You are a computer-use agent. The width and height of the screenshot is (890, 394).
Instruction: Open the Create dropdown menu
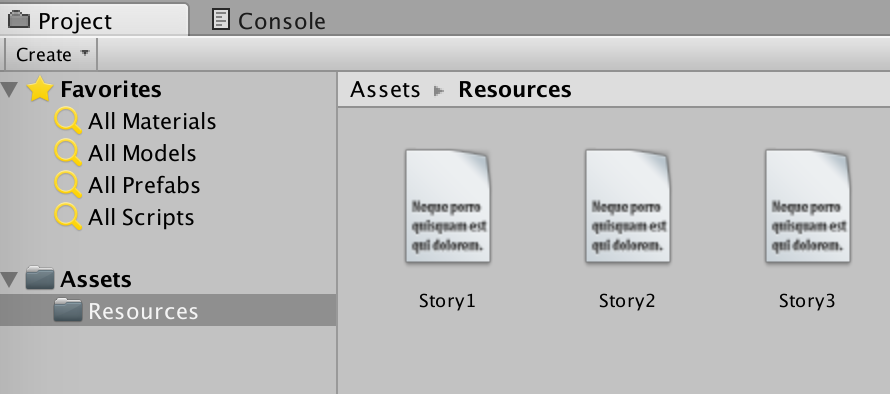click(51, 55)
